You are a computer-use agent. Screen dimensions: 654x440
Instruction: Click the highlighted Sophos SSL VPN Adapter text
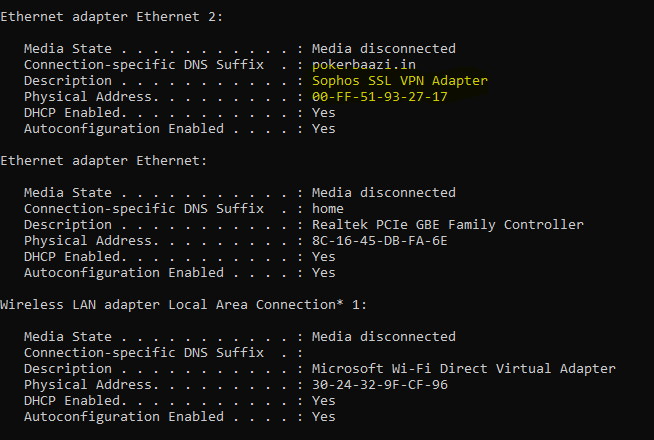click(x=400, y=80)
